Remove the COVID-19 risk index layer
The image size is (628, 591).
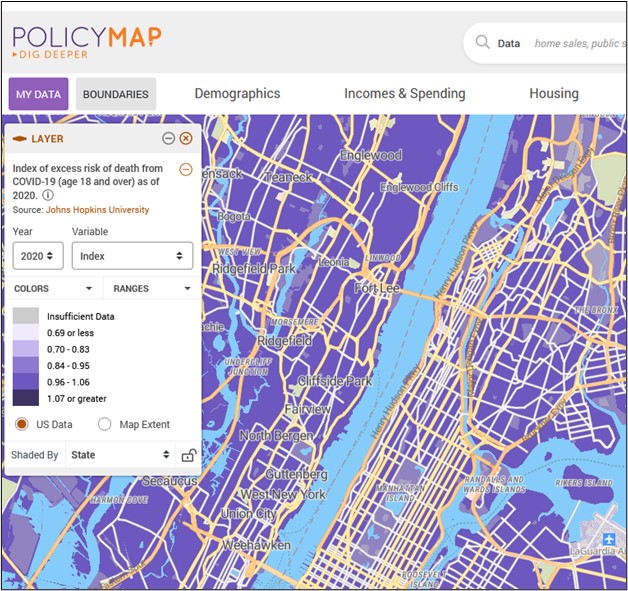click(x=186, y=169)
